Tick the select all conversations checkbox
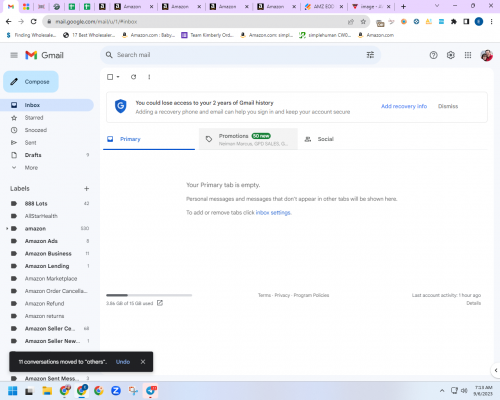Image resolution: width=500 pixels, height=400 pixels. click(110, 77)
